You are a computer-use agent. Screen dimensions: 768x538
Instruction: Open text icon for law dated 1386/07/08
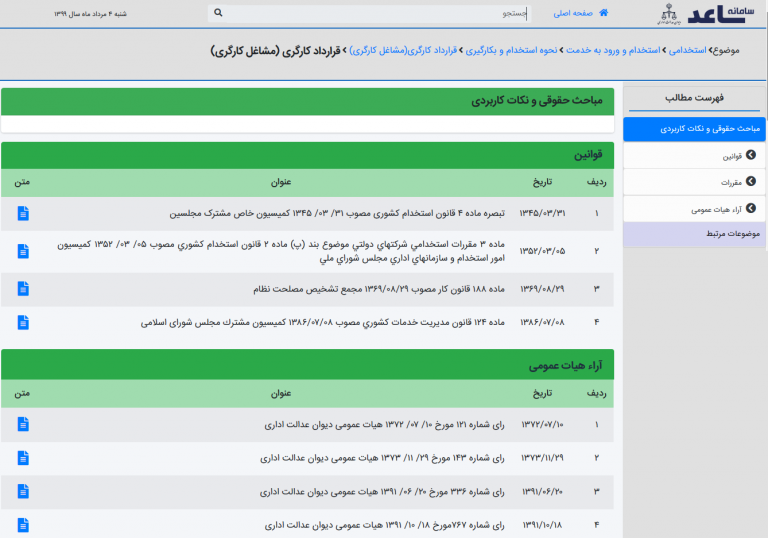coord(23,322)
